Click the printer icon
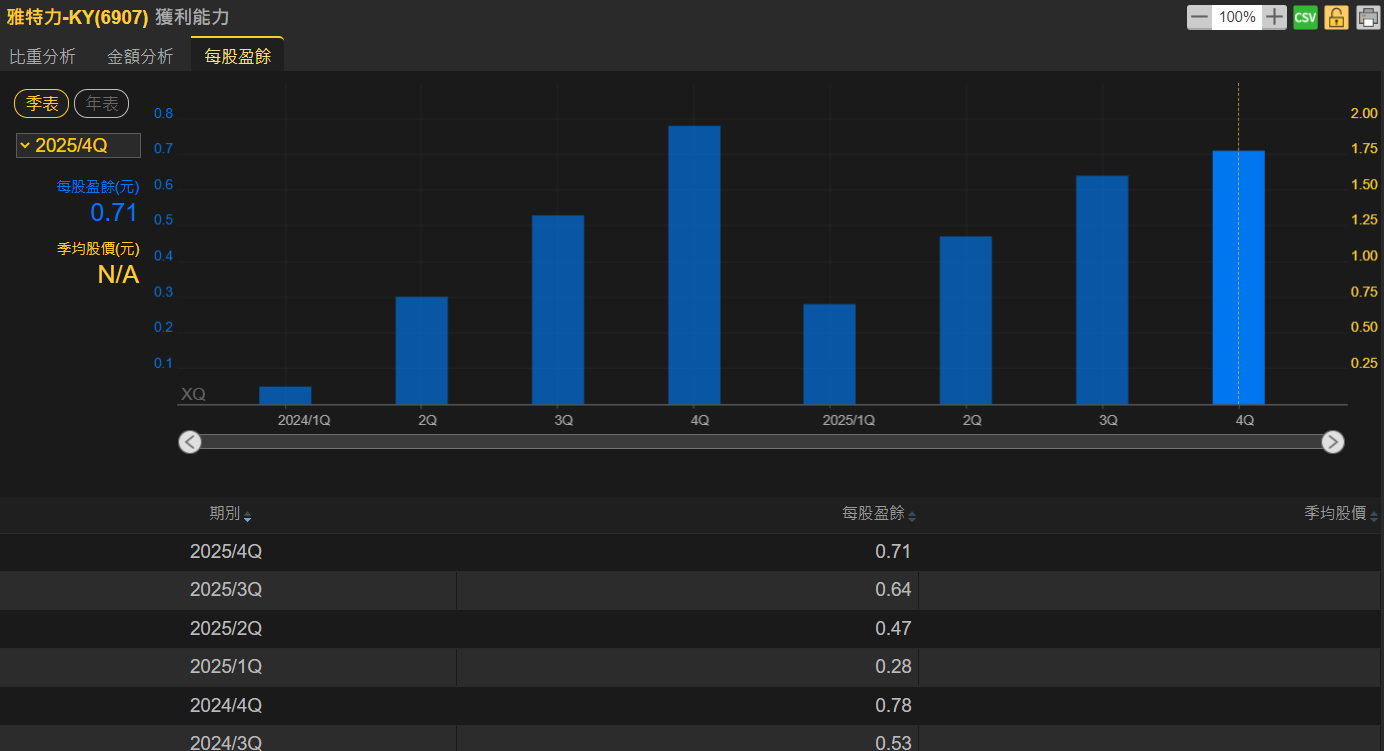1384x751 pixels. pos(1368,17)
